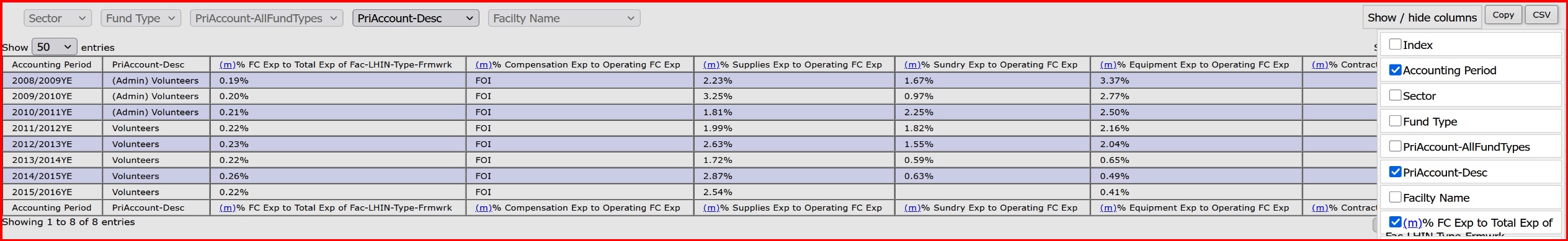Select the 2011/2012YE Volunteers row
1568x241 pixels.
pyautogui.click(x=688, y=128)
